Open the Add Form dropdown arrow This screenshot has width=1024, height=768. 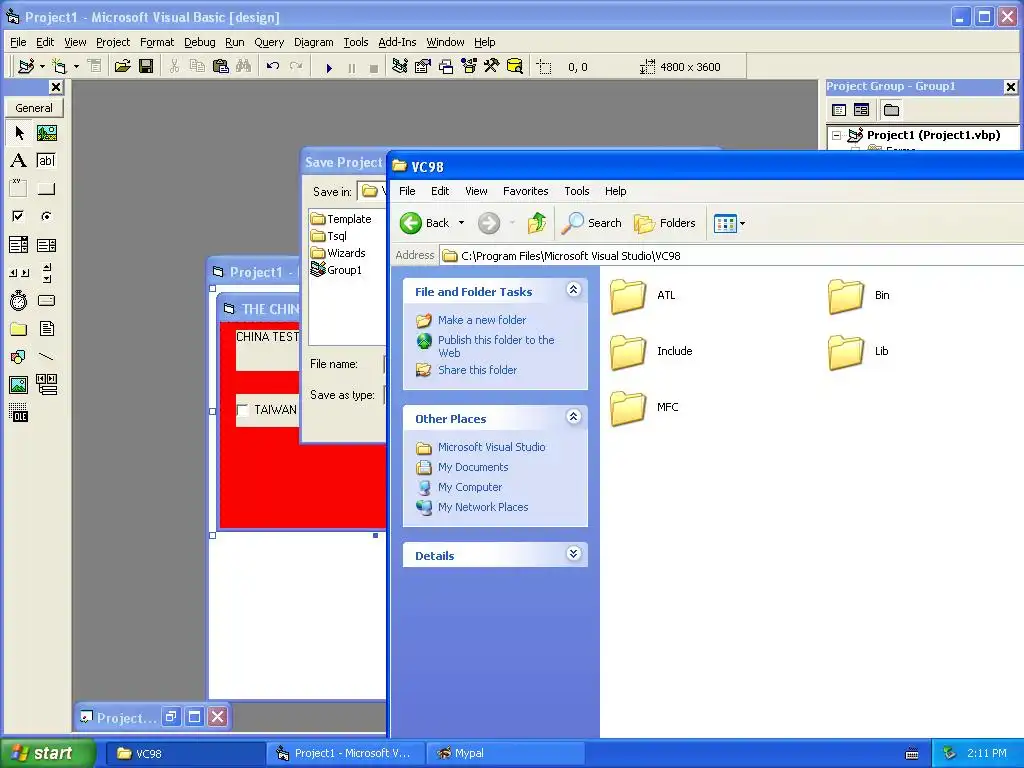coord(76,66)
